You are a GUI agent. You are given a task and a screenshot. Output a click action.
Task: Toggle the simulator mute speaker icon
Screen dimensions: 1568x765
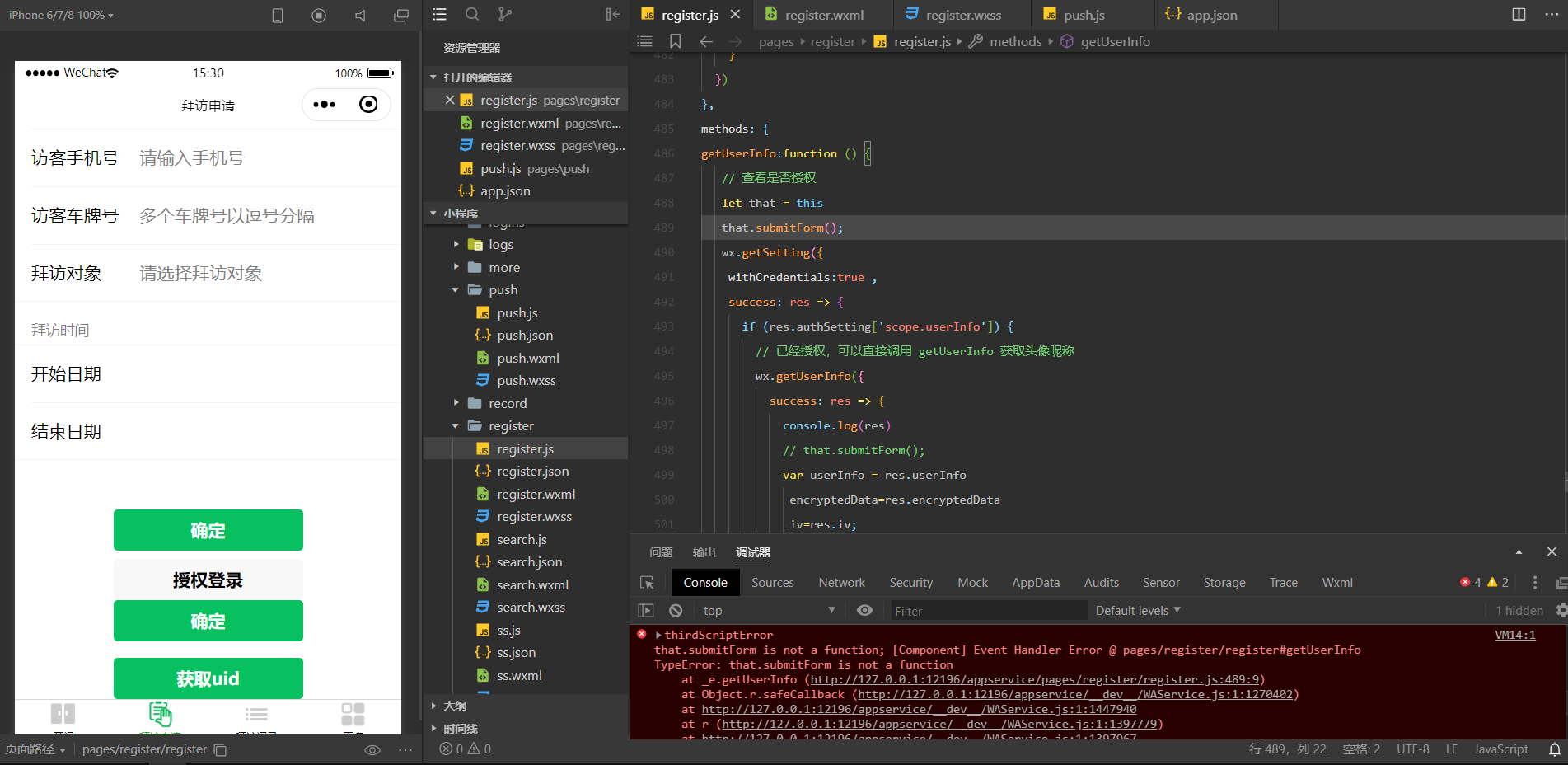(x=360, y=16)
